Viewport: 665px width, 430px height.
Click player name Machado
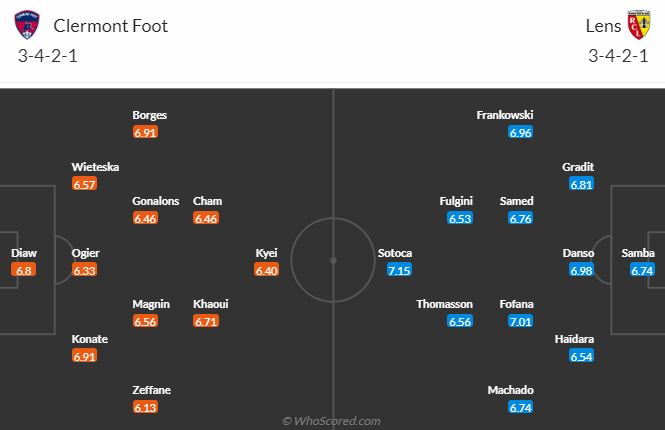coord(510,390)
